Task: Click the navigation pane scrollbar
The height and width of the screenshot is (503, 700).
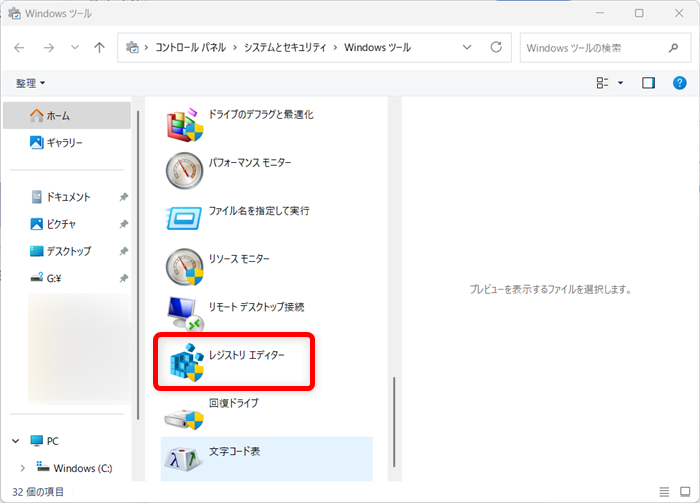Action: pos(138,265)
